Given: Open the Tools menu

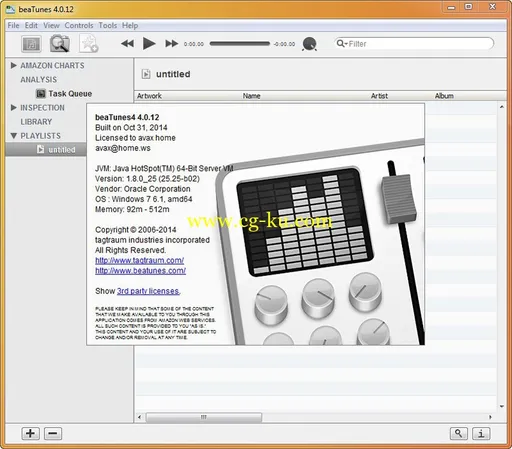Looking at the screenshot, I should point(108,26).
